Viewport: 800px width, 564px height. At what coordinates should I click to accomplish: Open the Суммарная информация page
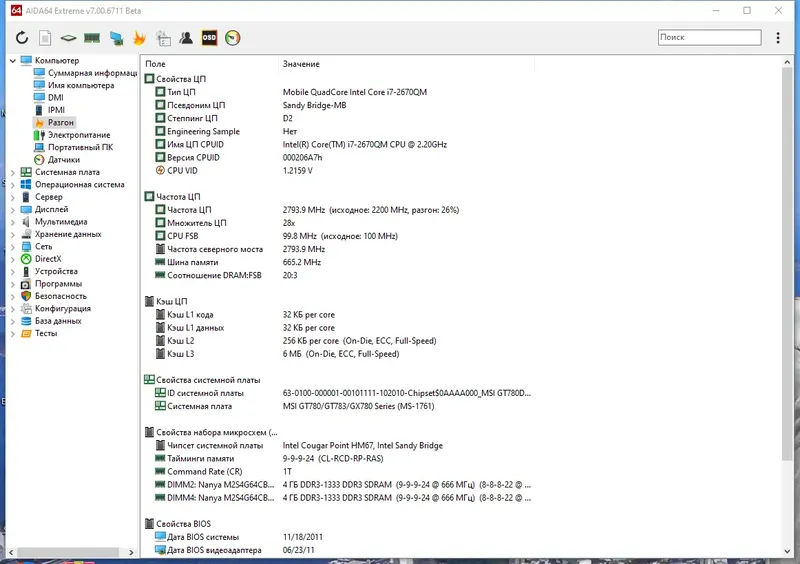pos(92,73)
